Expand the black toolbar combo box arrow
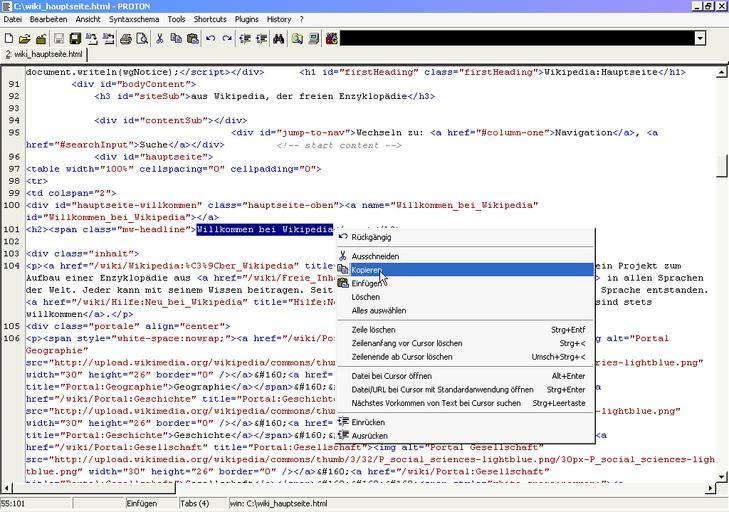Screen dimensions: 729x512 (x=700, y=39)
